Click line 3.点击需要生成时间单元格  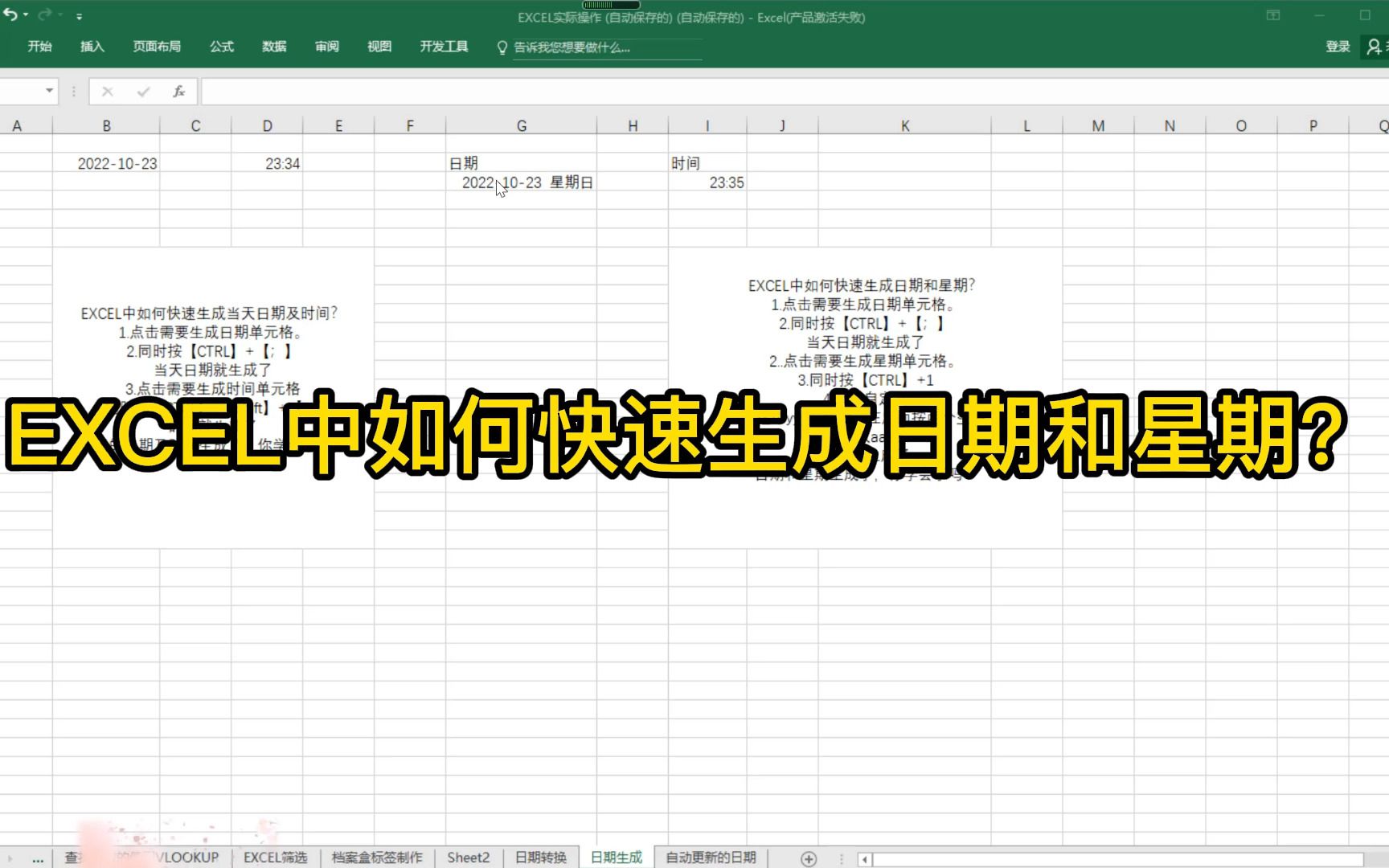pos(212,388)
